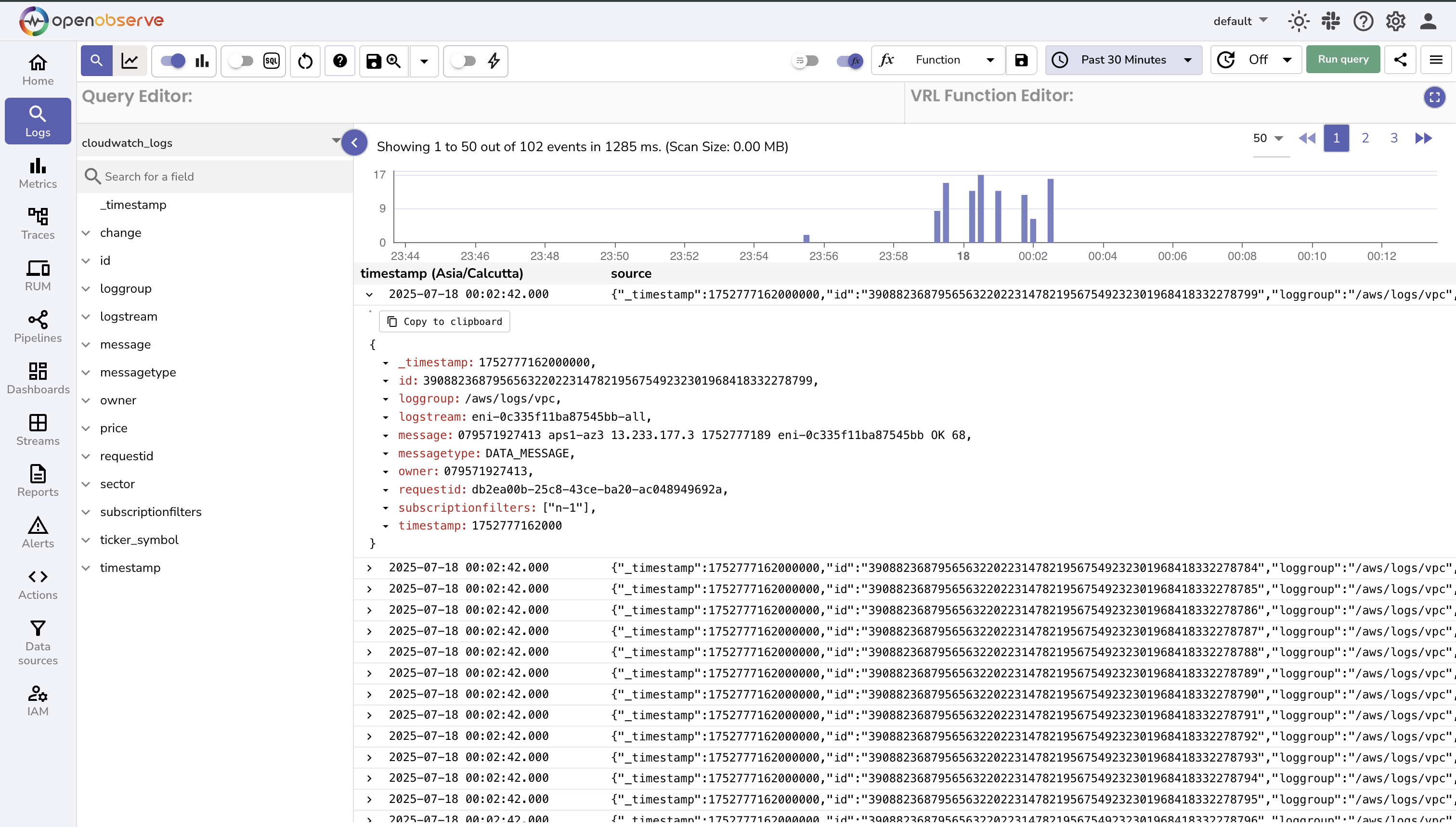Click the refresh query icon
1456x827 pixels.
tap(305, 61)
